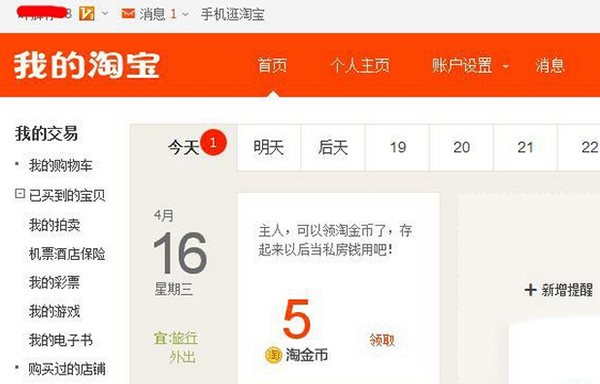Open 消息 in the orange navigation bar
The image size is (600, 384).
point(550,65)
